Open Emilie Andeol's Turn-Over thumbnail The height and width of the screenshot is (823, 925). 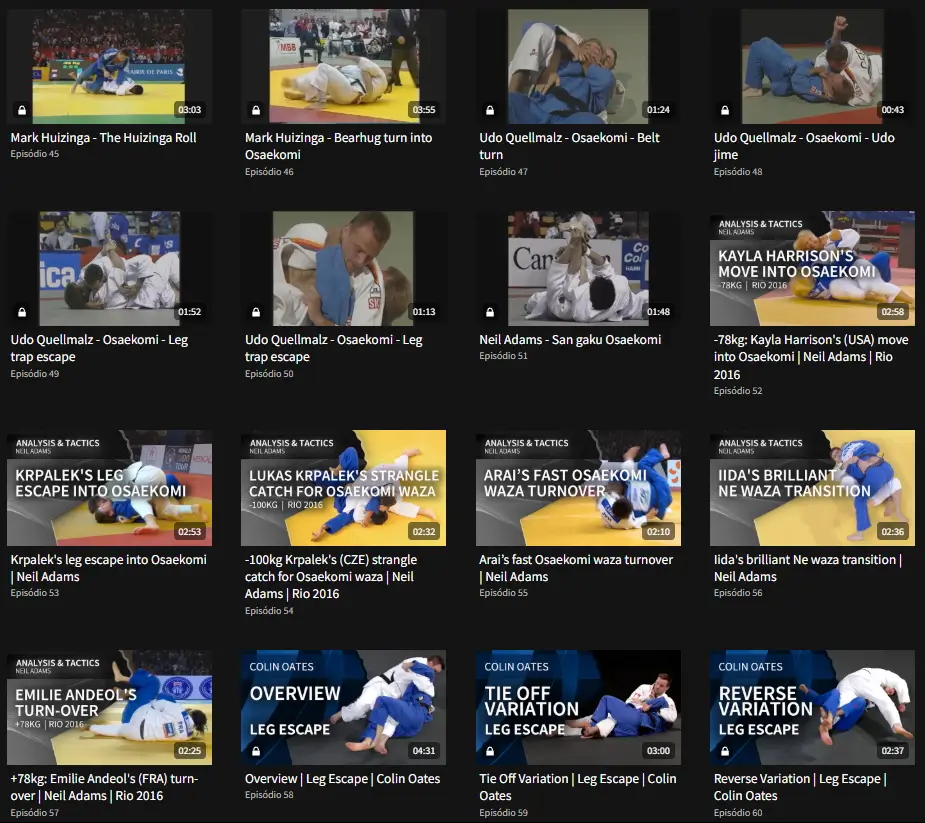109,707
